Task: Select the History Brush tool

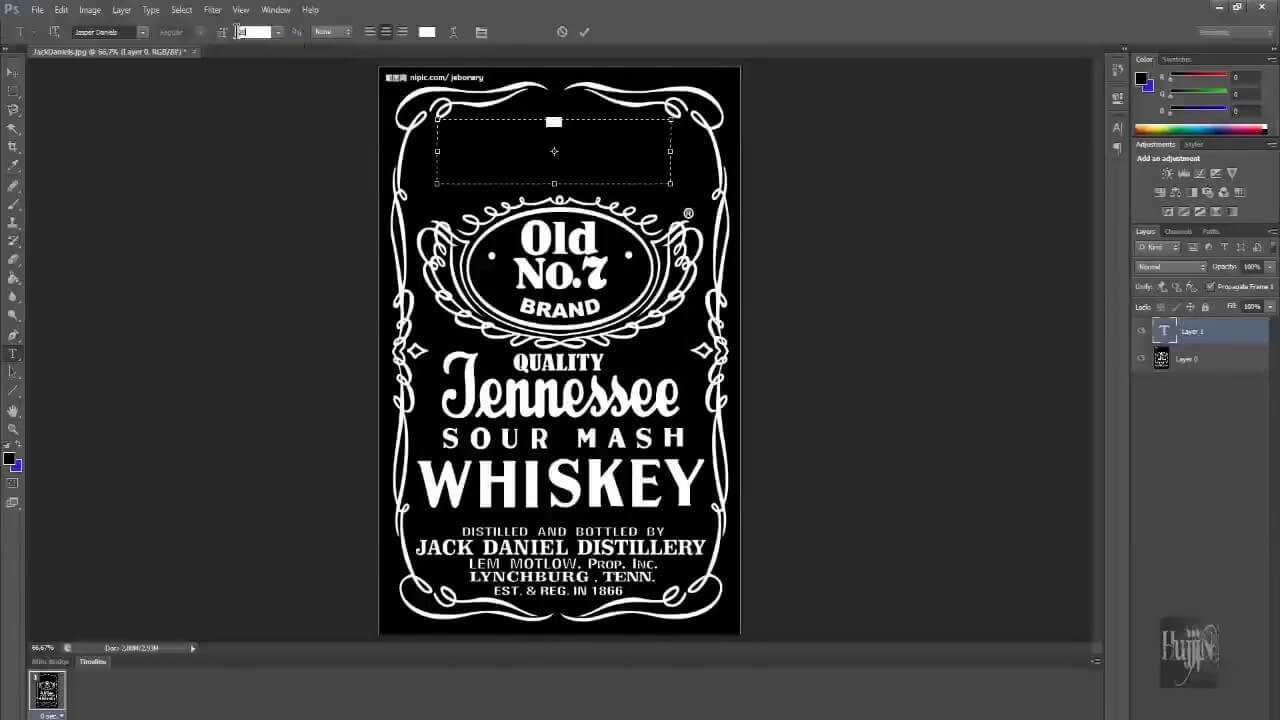Action: 12,241
